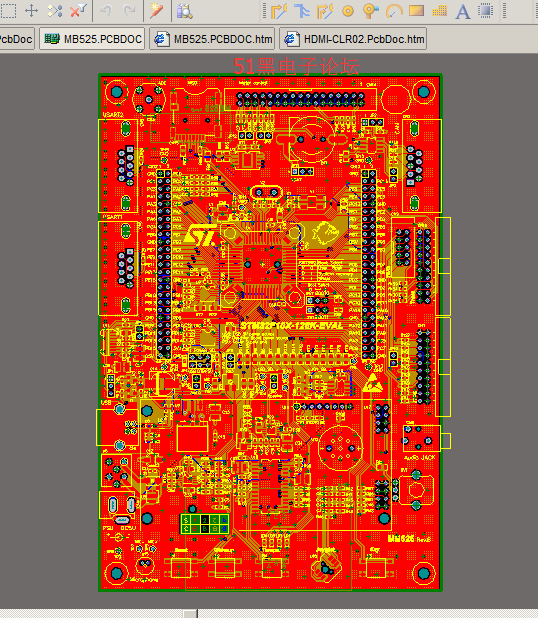Activate the Place Polygon Pour tool

pyautogui.click(x=439, y=11)
